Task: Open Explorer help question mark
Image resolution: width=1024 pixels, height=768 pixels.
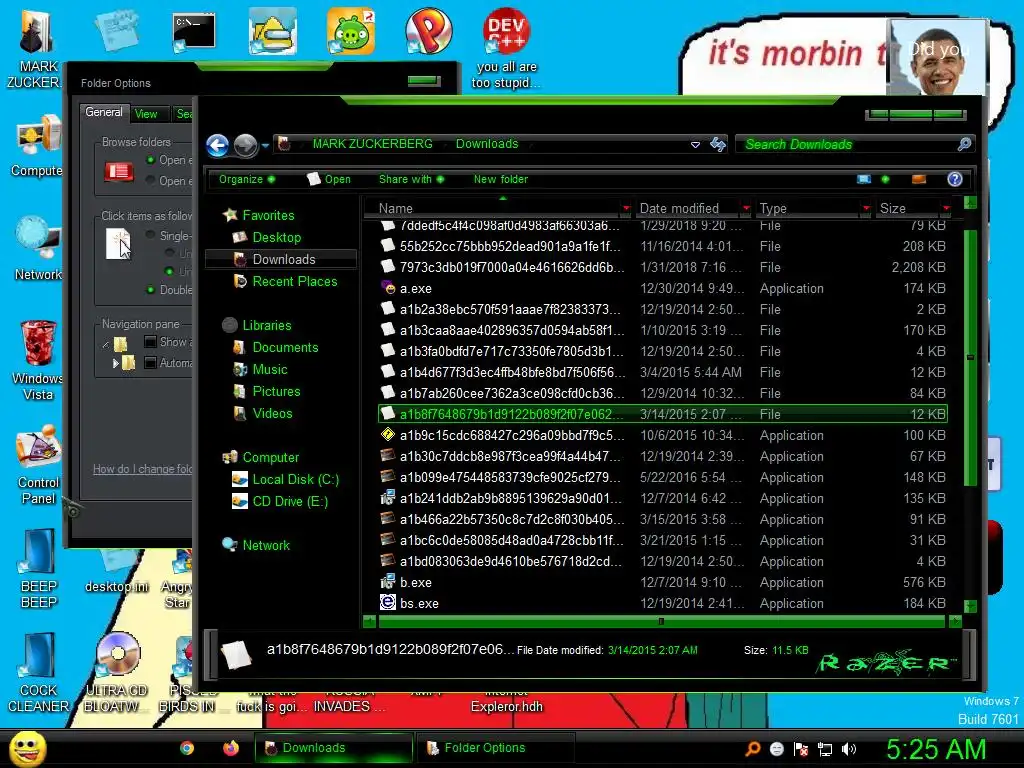Action: (x=955, y=179)
